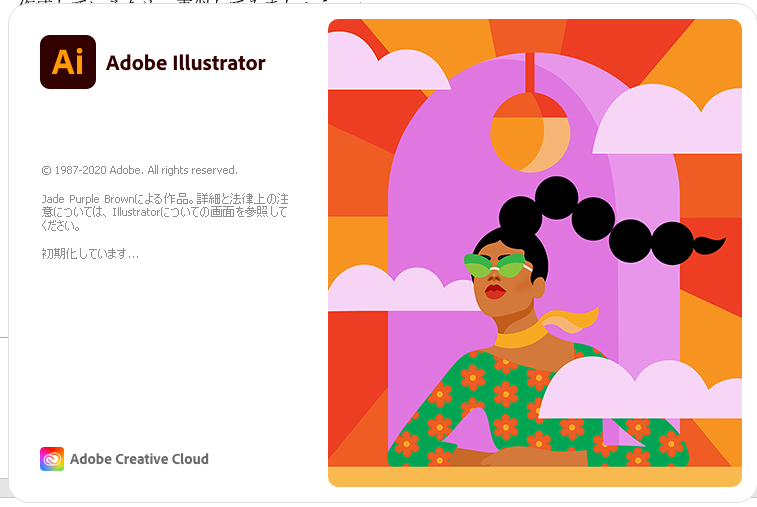757x507 pixels.
Task: Click the large top-right pink cloud
Action: tap(671, 123)
